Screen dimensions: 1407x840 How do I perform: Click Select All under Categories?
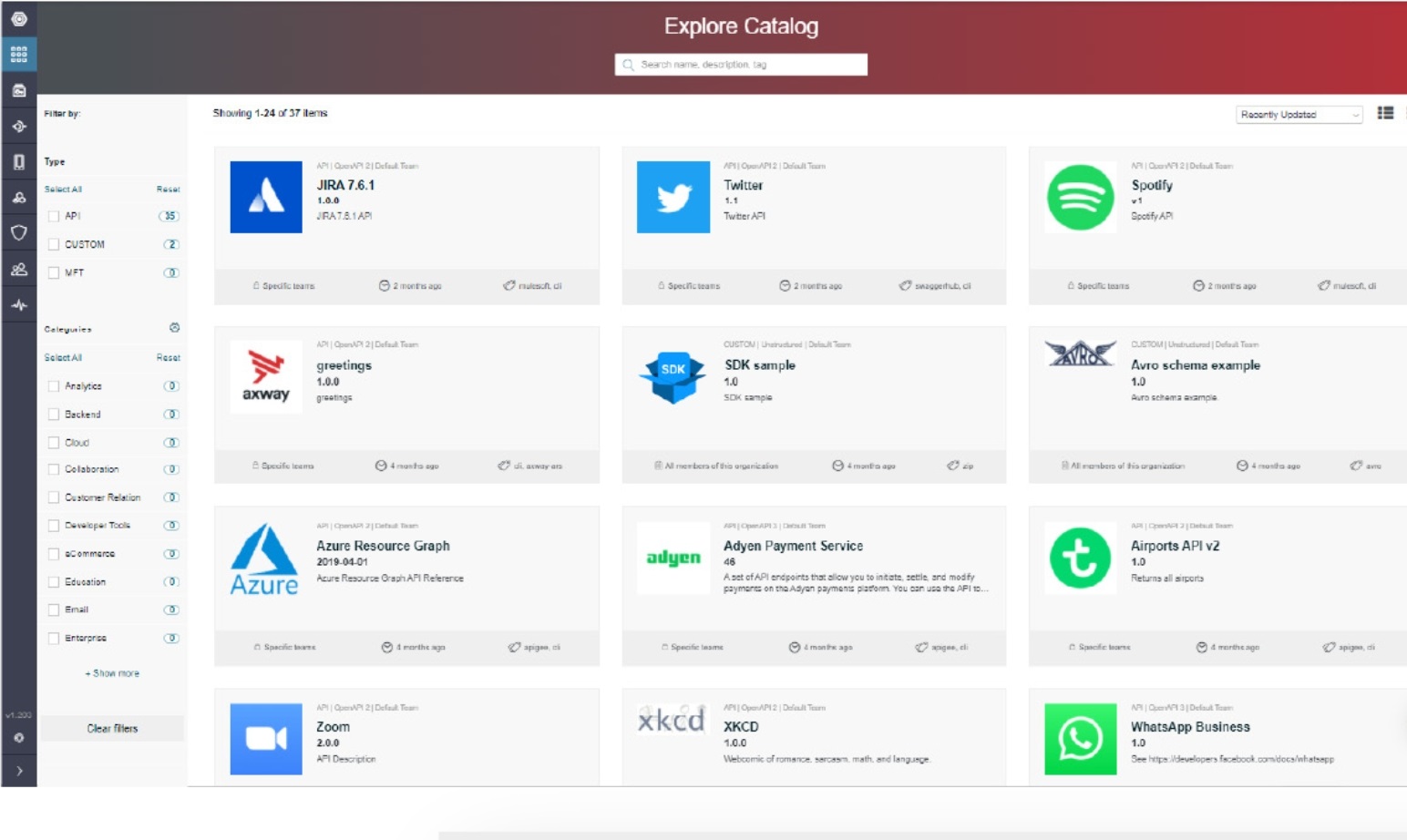tap(63, 358)
